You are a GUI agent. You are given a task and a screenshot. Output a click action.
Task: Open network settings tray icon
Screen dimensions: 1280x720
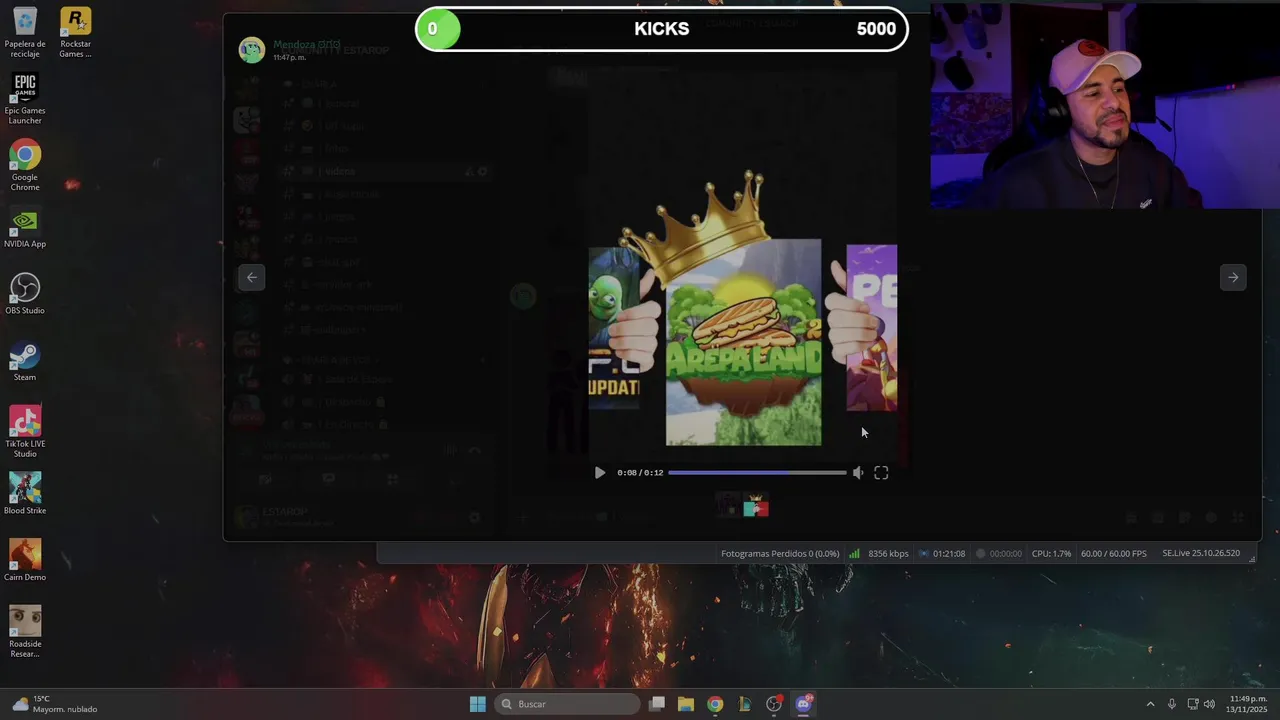(1192, 704)
